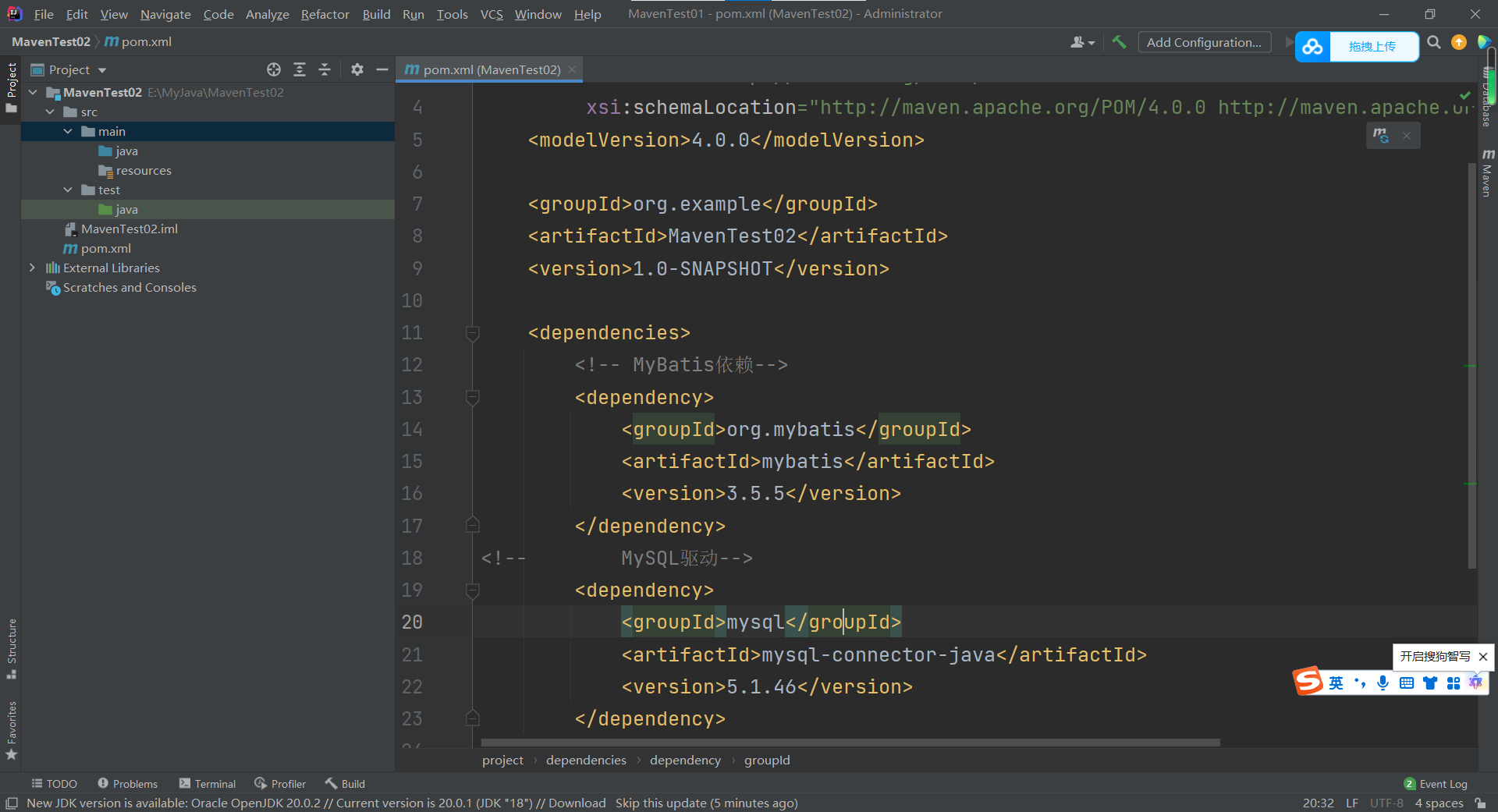Open the Build menu
Image resolution: width=1498 pixels, height=812 pixels.
(376, 14)
